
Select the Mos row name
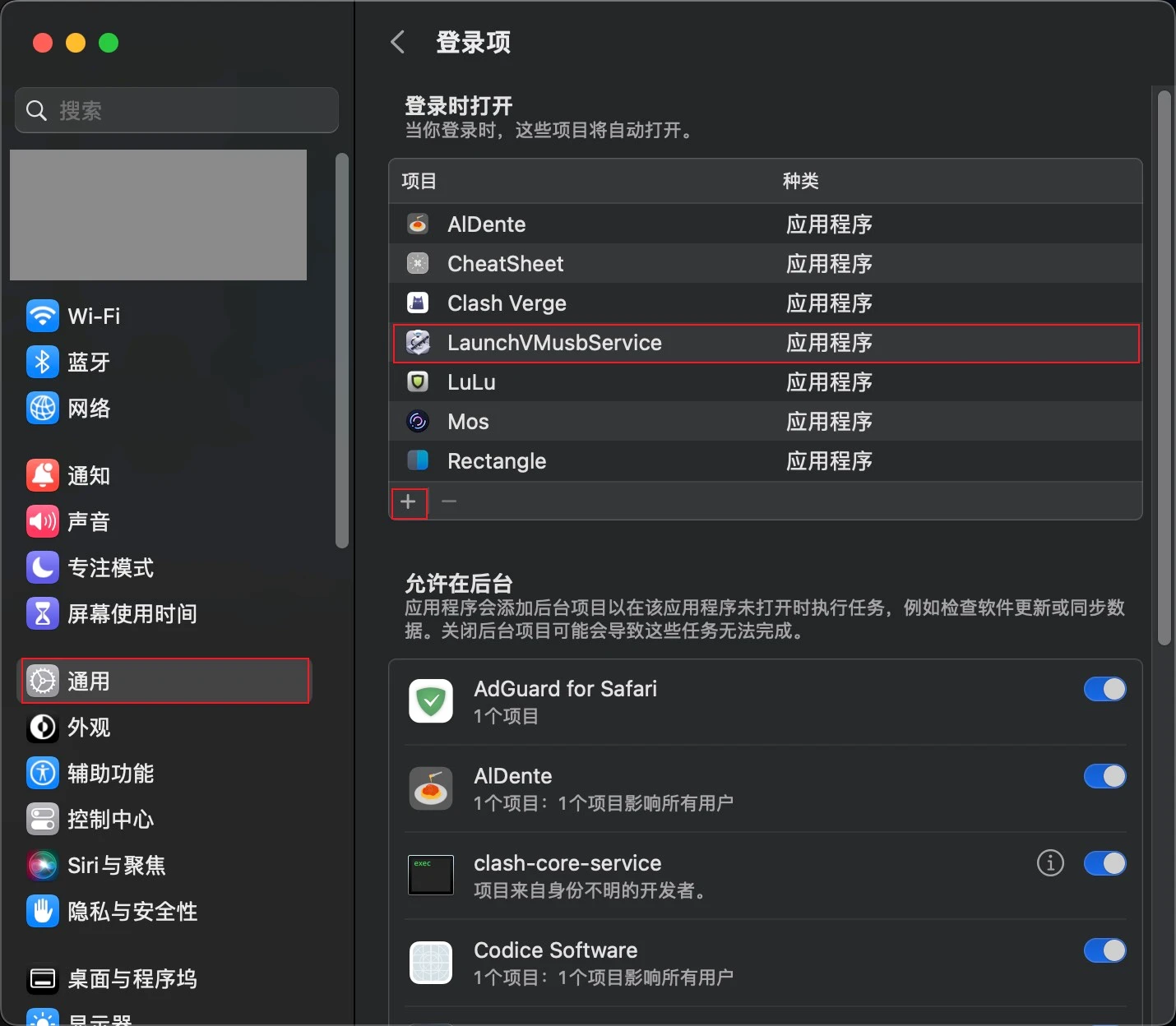468,421
